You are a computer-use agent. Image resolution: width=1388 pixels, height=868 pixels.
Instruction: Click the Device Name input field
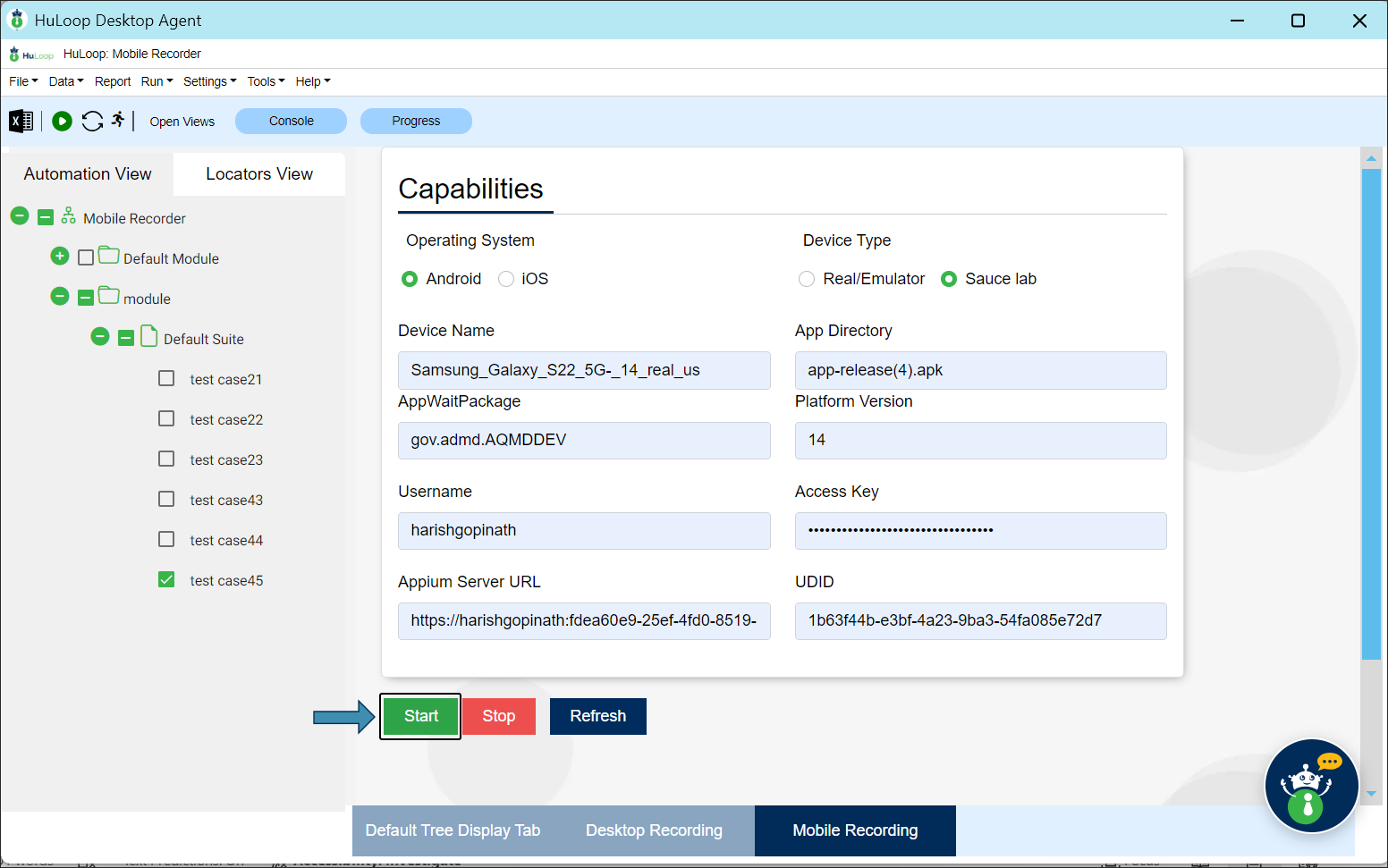(584, 370)
